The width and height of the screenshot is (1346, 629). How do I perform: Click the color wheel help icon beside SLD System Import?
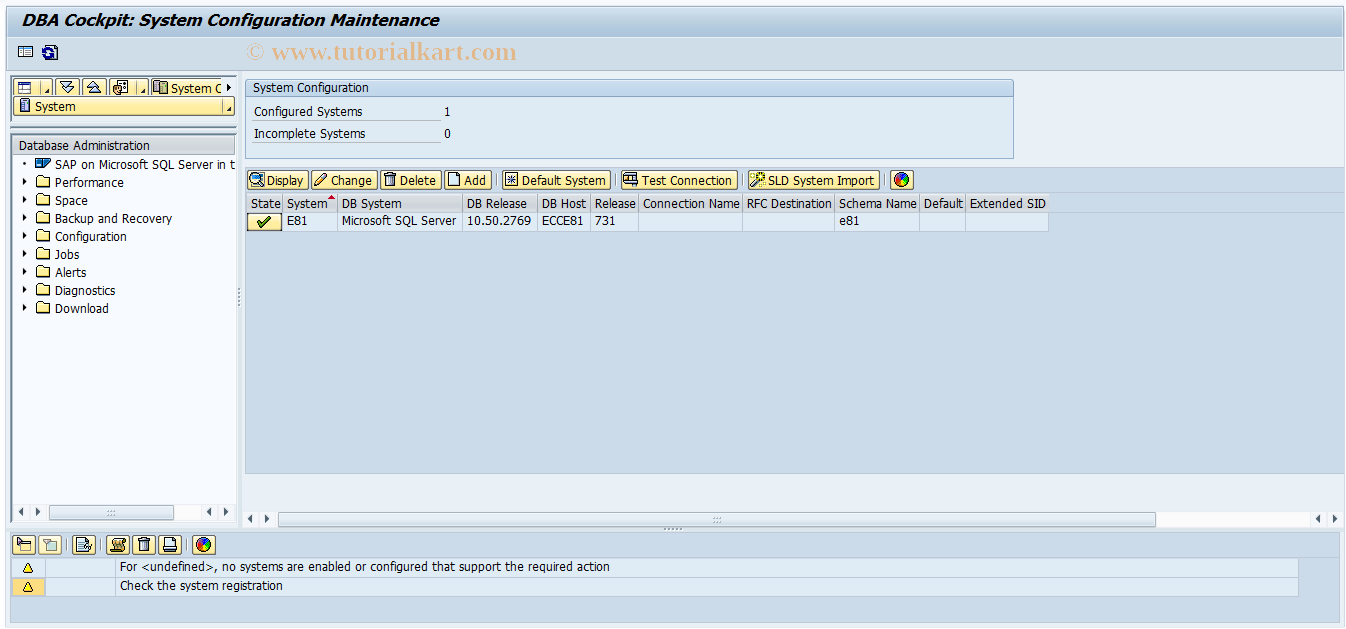pyautogui.click(x=899, y=180)
